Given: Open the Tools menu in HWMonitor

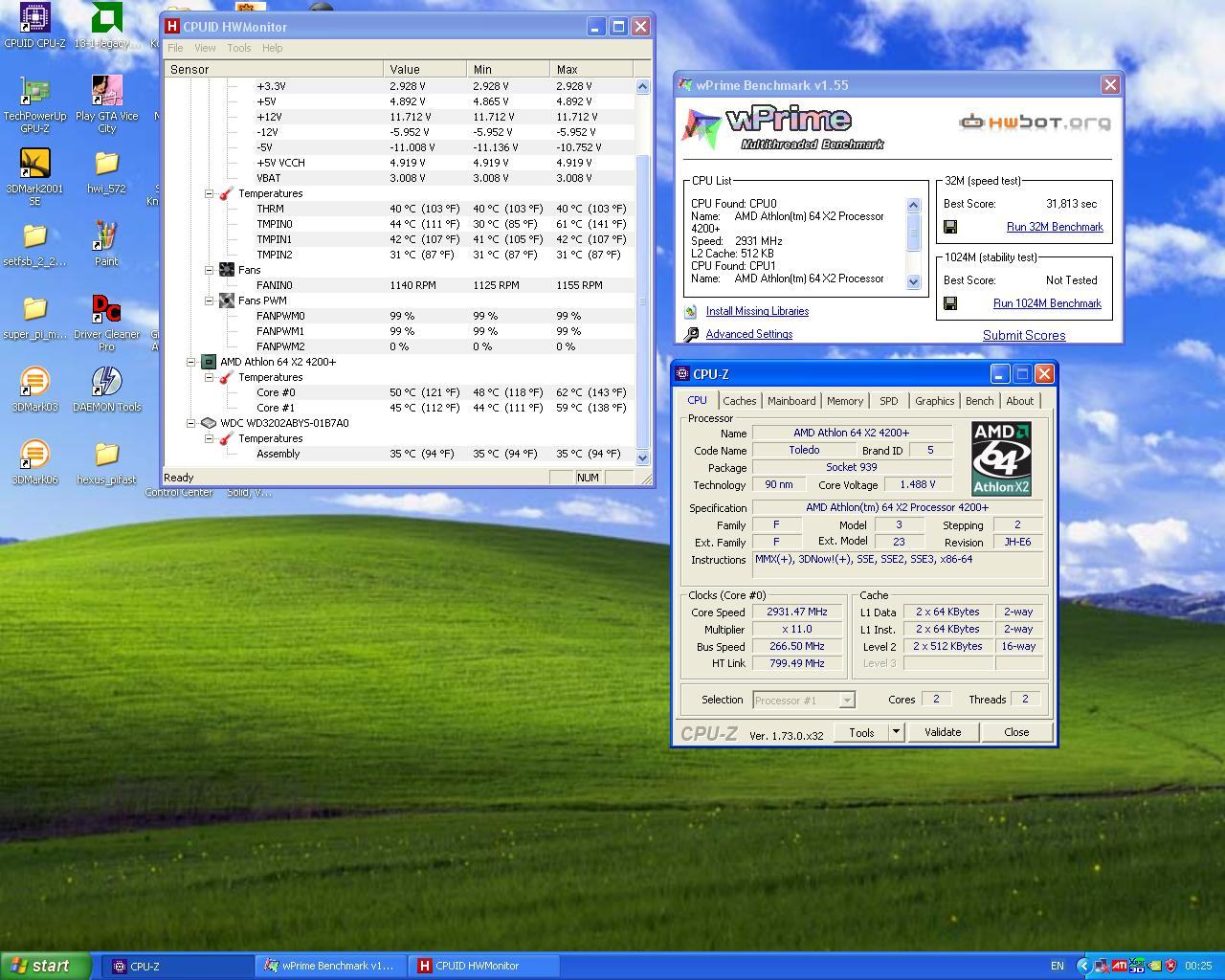Looking at the screenshot, I should pyautogui.click(x=238, y=48).
